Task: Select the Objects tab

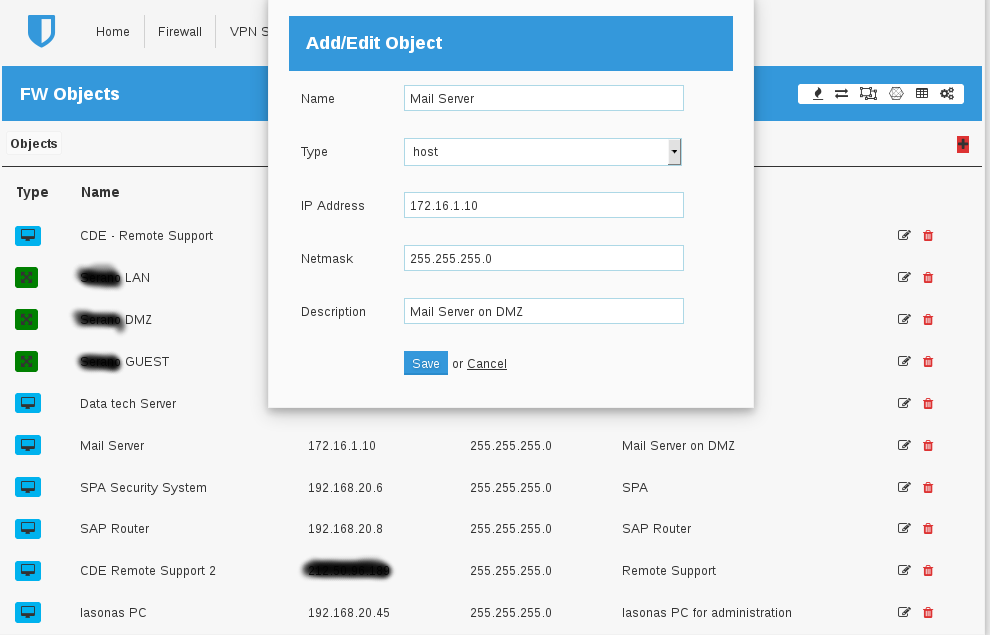Action: 34,144
